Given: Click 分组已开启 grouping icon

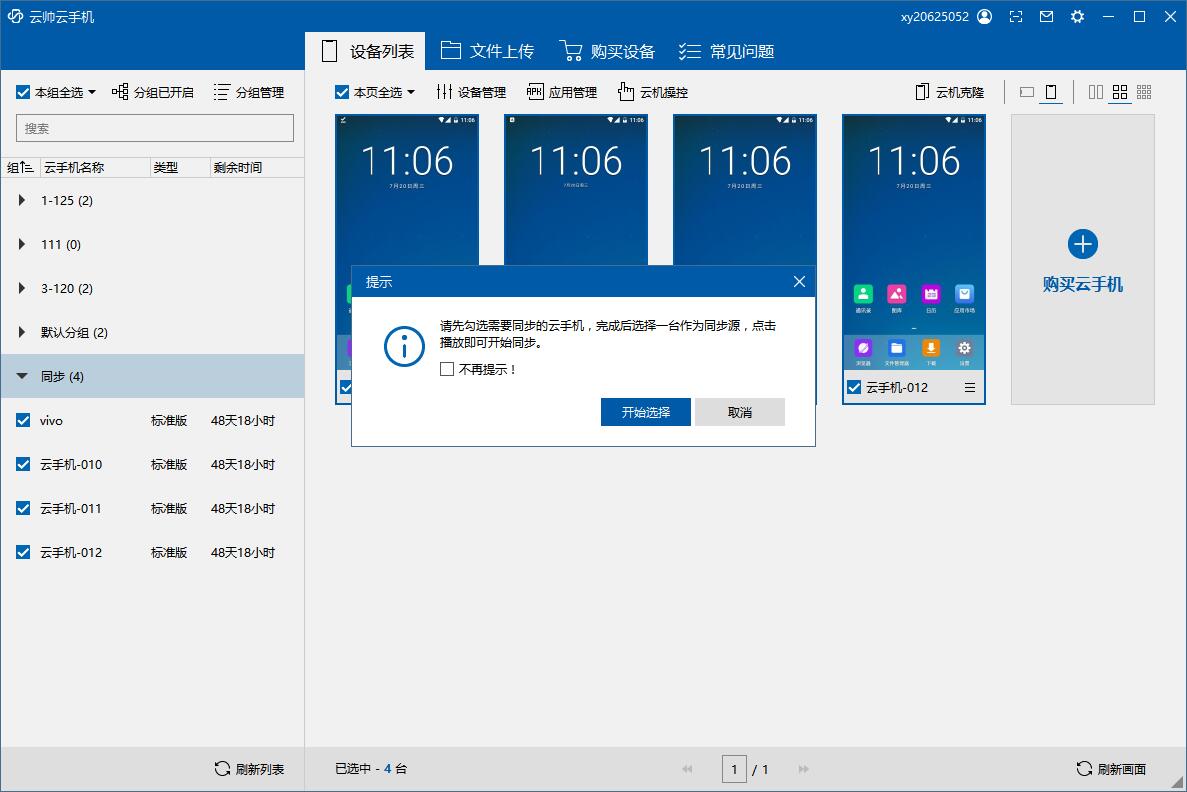Looking at the screenshot, I should coord(120,92).
